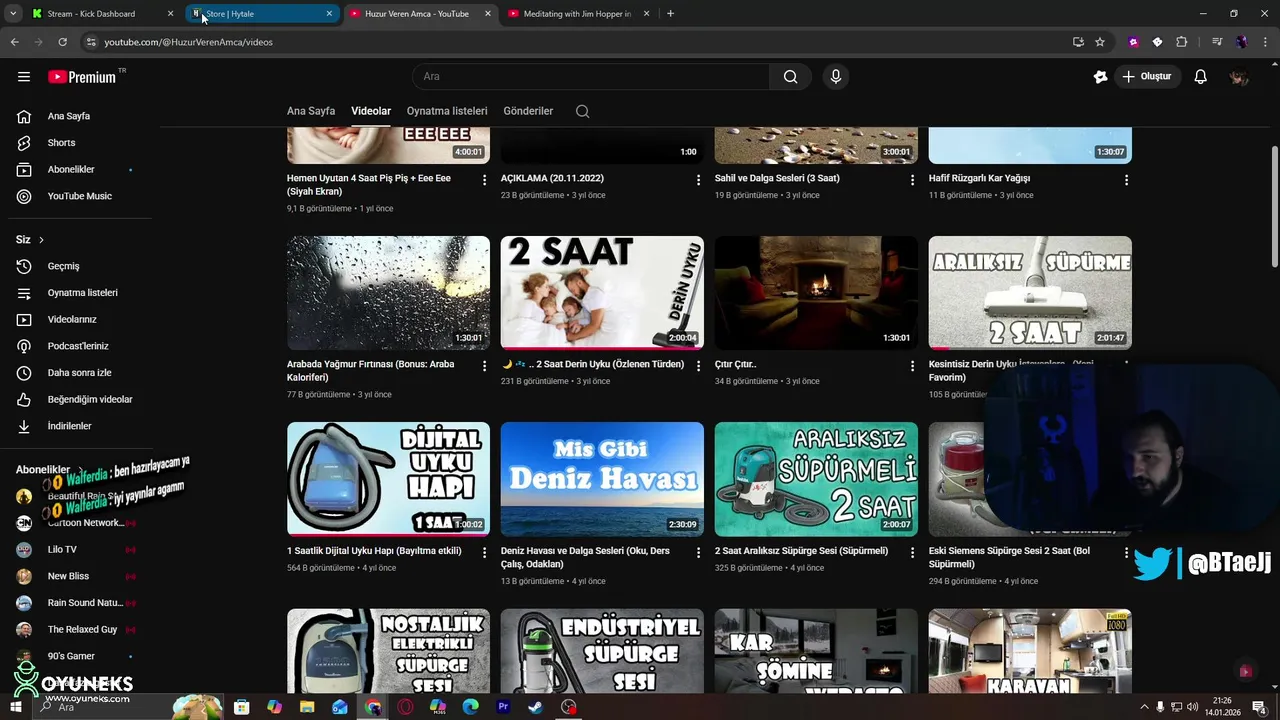The width and height of the screenshot is (1280, 720).
Task: Open a new browser tab
Action: [x=670, y=14]
